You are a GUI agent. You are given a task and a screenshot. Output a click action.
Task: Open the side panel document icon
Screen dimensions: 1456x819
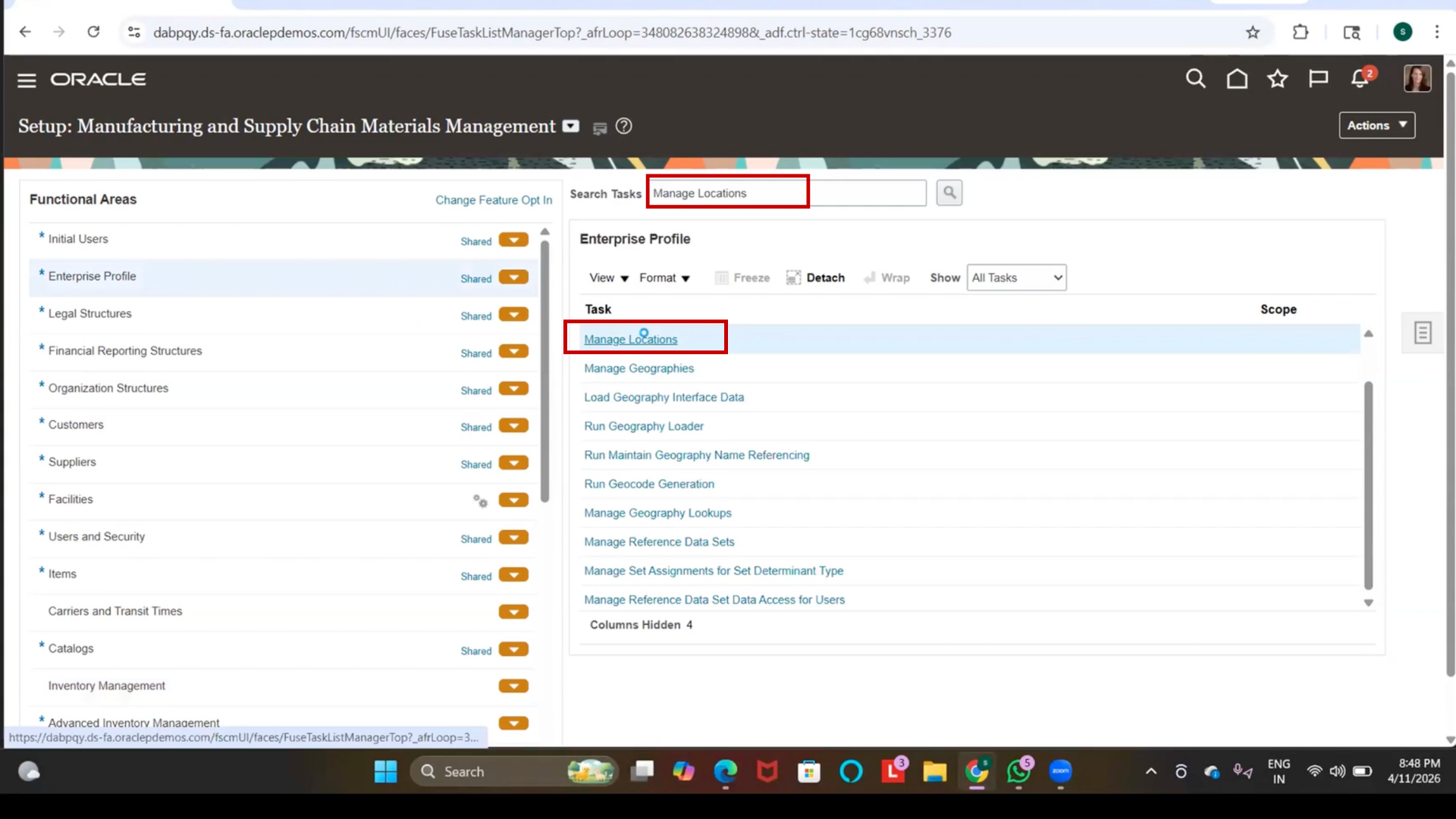pyautogui.click(x=1423, y=332)
